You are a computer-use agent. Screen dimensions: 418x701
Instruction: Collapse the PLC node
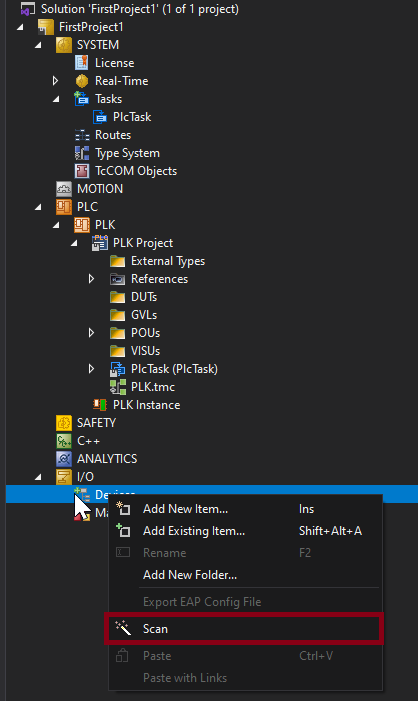[38, 207]
